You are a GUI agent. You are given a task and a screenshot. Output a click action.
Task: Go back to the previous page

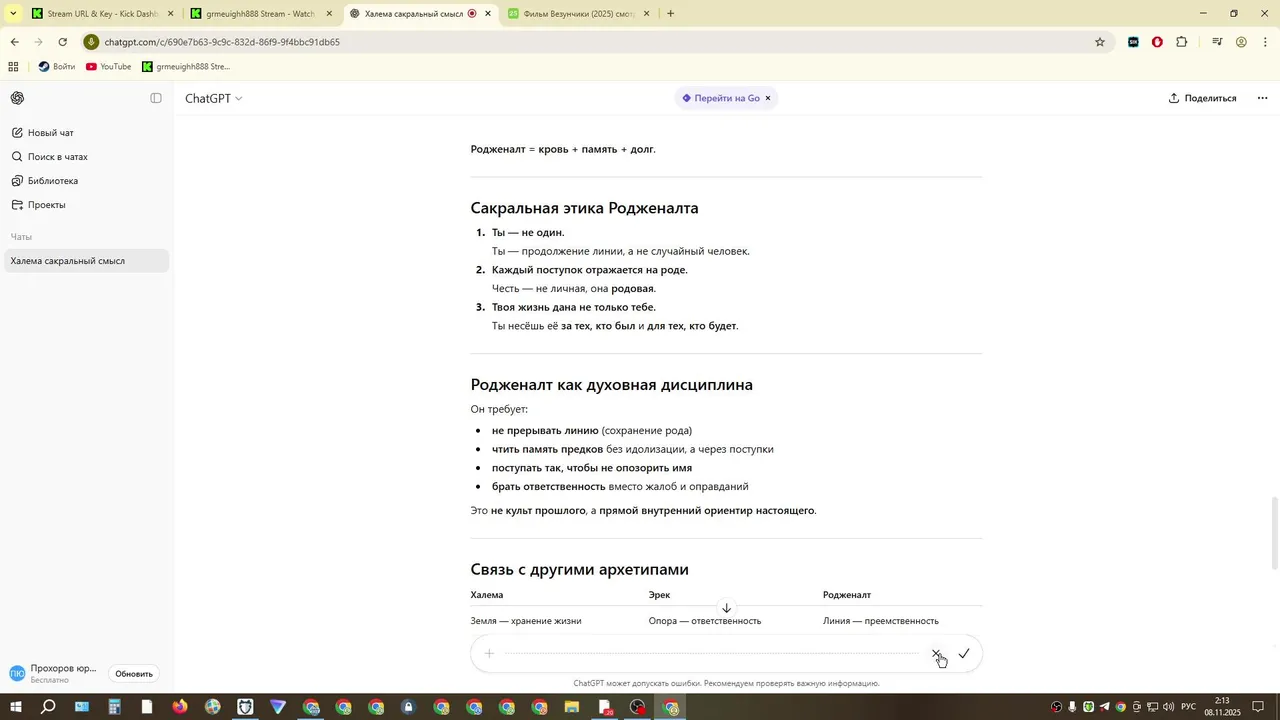(x=14, y=42)
